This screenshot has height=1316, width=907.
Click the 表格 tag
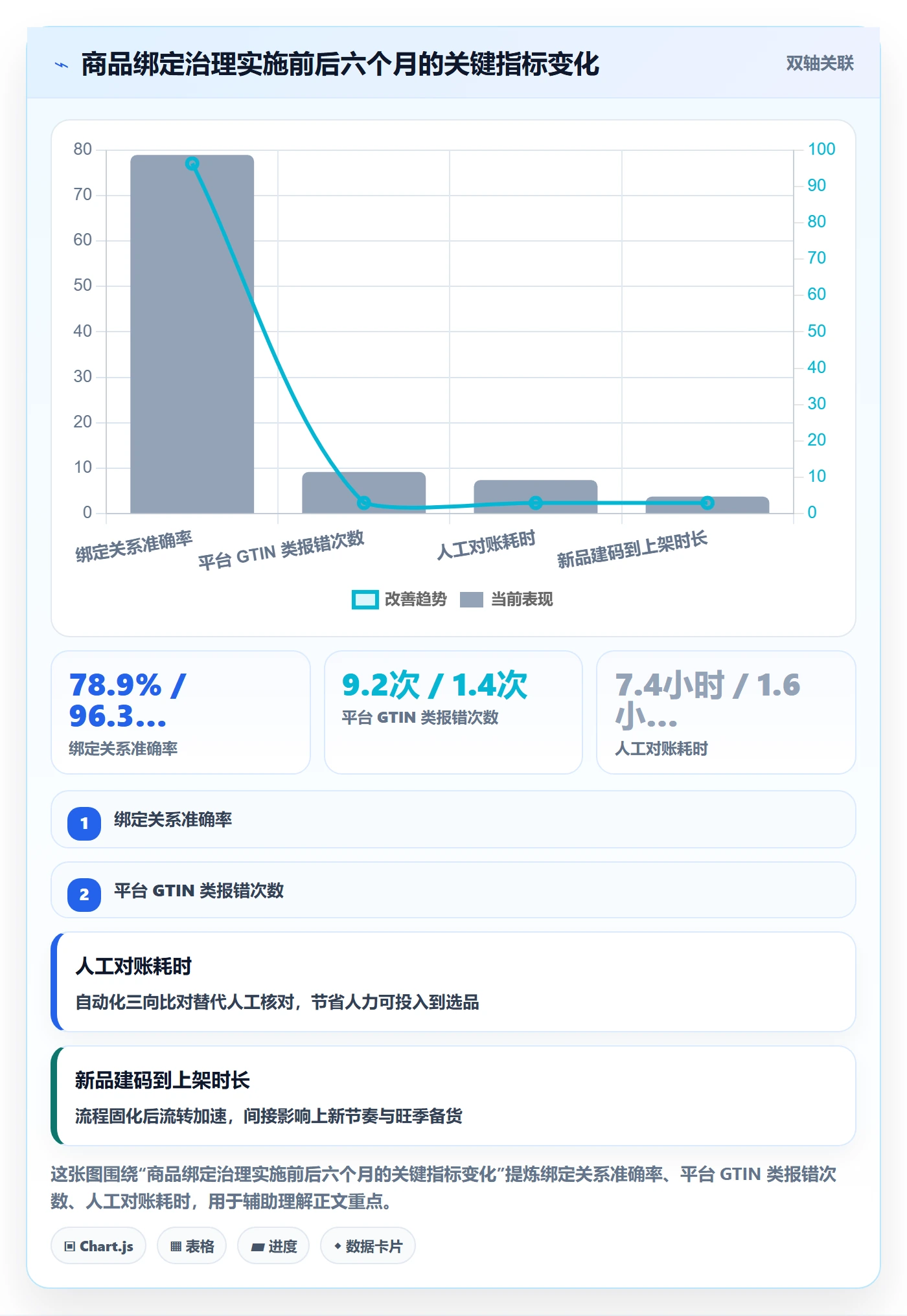point(192,1246)
